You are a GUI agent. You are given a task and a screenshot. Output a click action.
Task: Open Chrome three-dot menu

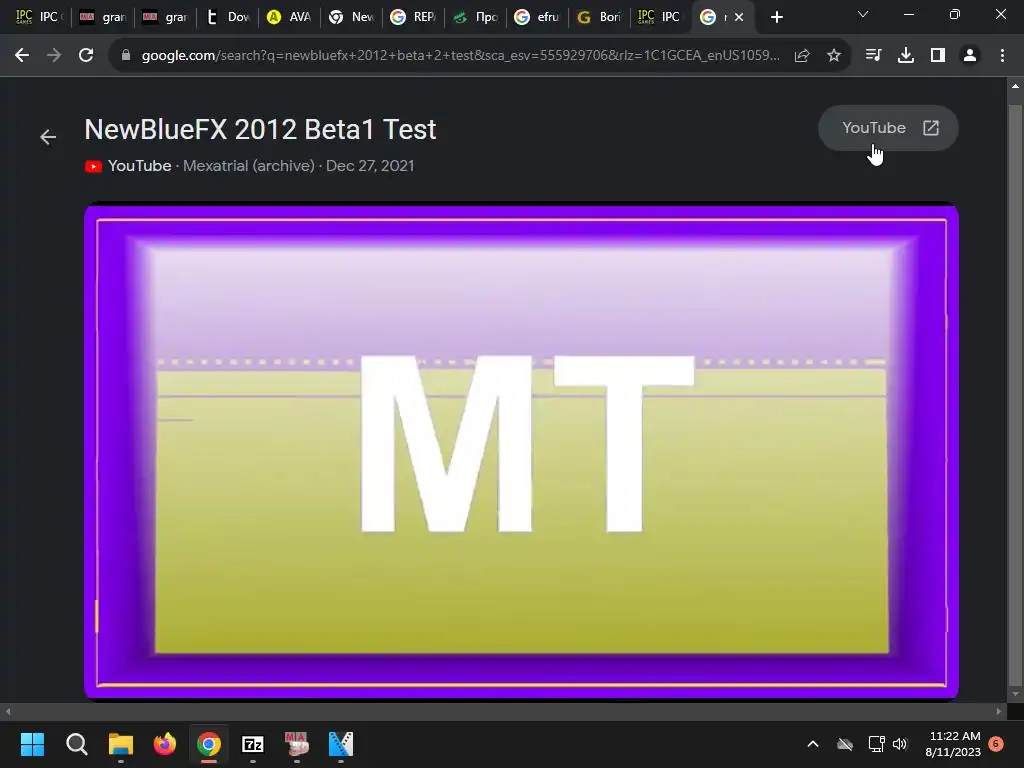click(1002, 56)
